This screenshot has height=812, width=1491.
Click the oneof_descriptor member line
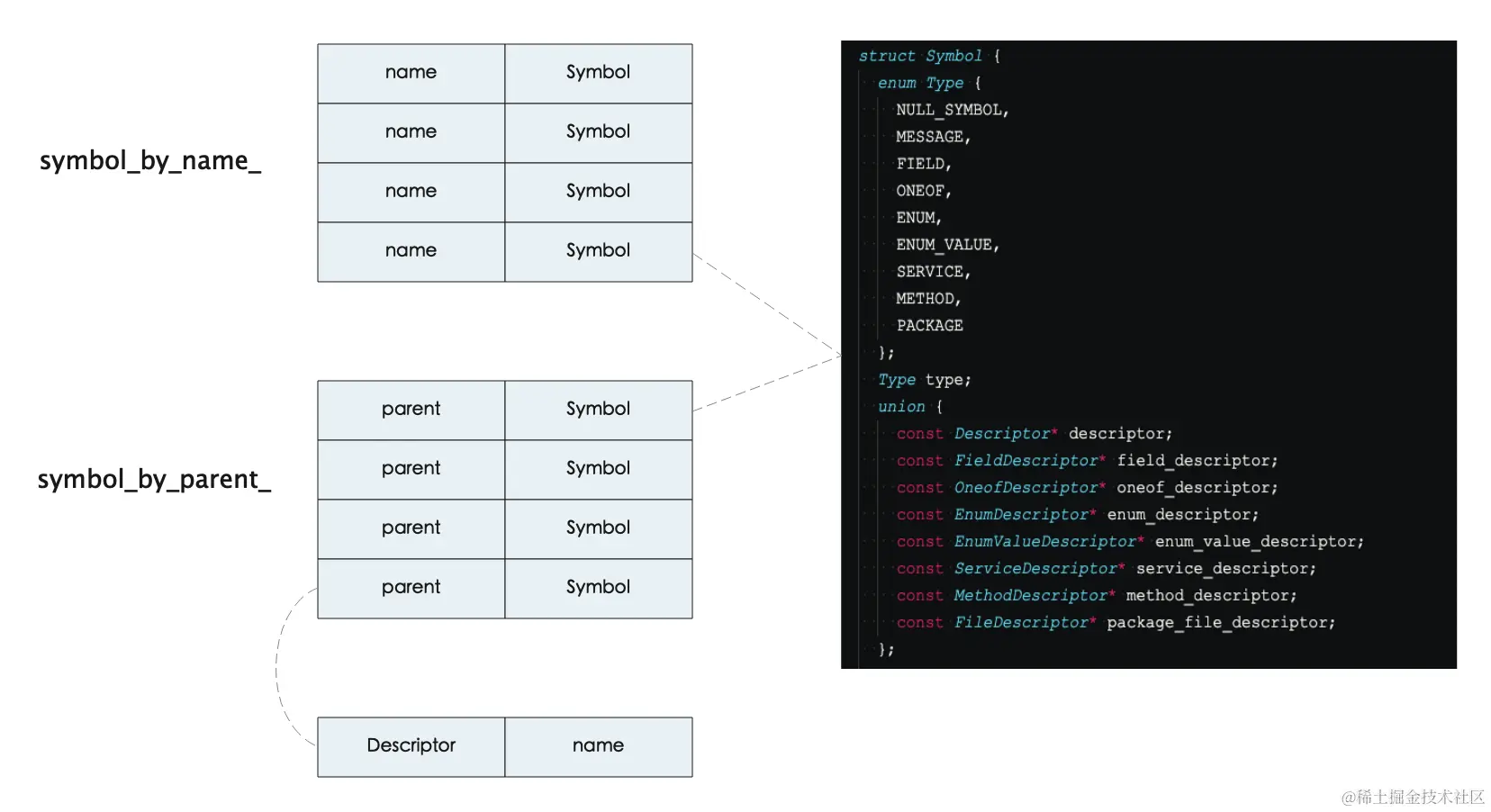(x=1087, y=488)
